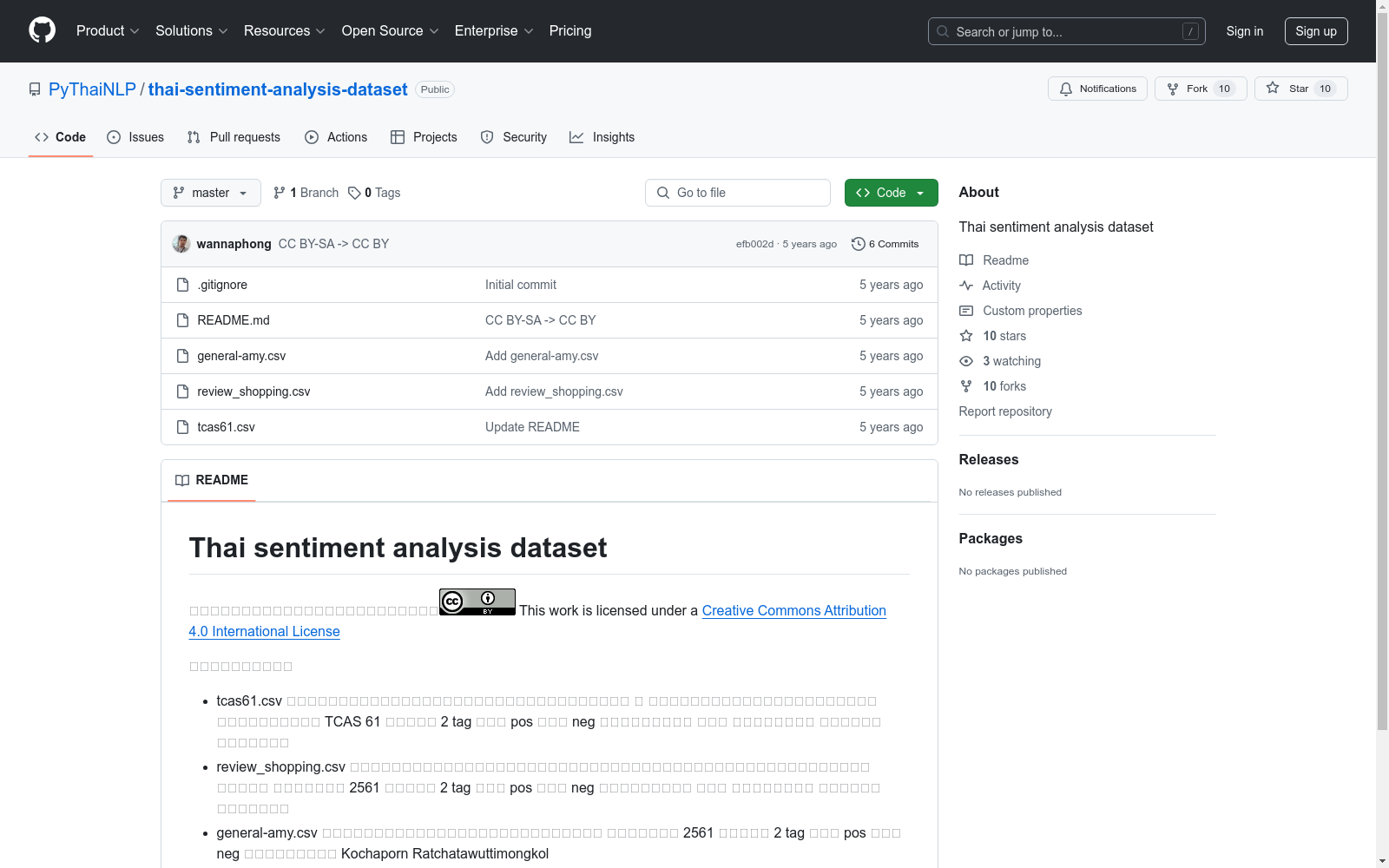Open the master branch selector dropdown
The width and height of the screenshot is (1389, 868).
click(x=211, y=193)
